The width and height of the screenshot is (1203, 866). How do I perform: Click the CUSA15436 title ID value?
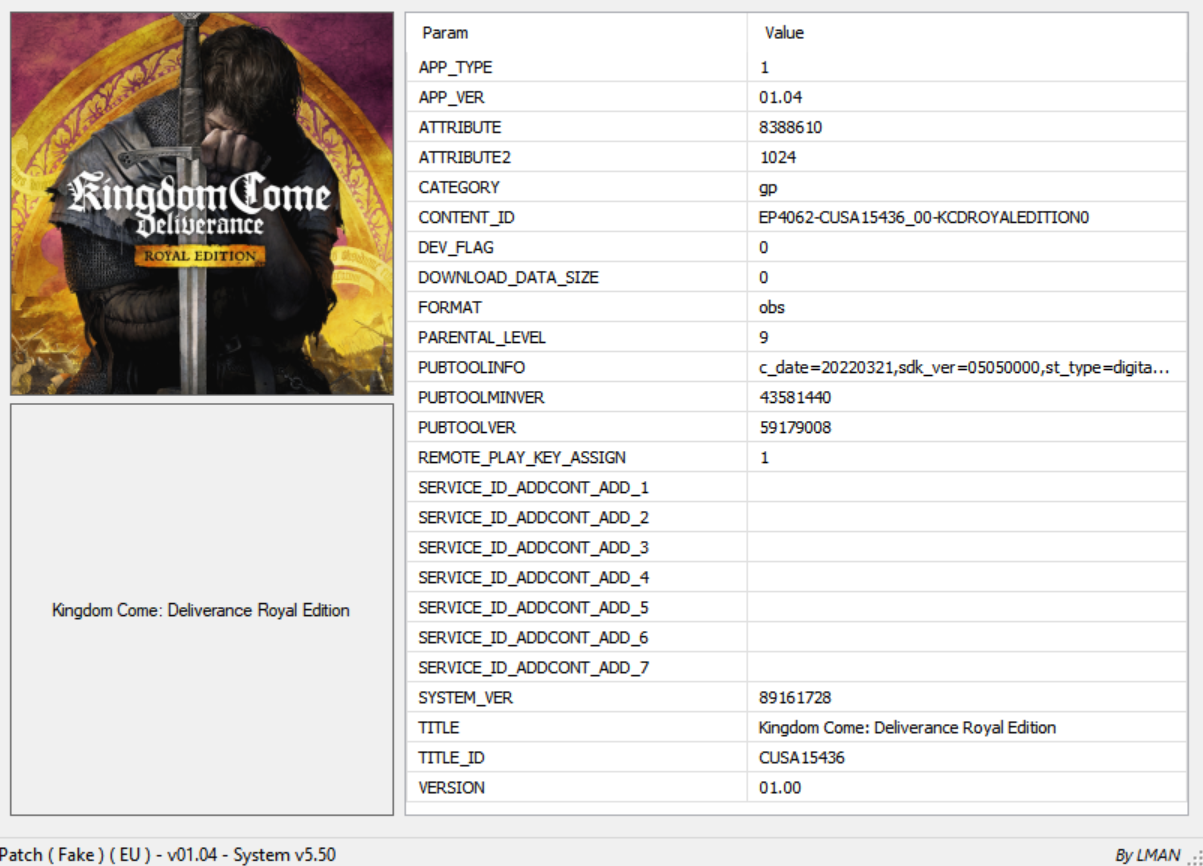point(802,757)
